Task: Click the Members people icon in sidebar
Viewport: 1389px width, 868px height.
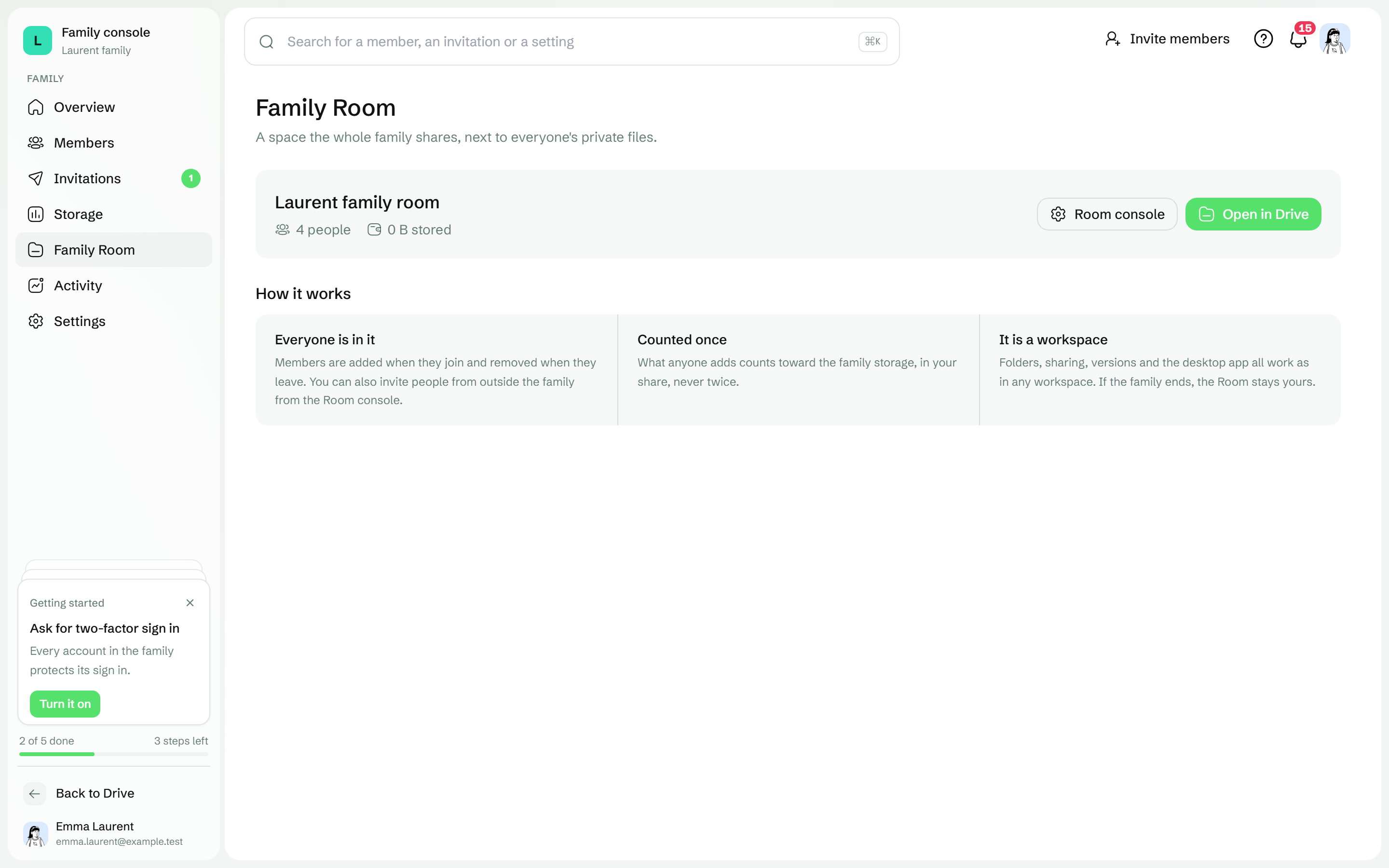Action: 36,143
